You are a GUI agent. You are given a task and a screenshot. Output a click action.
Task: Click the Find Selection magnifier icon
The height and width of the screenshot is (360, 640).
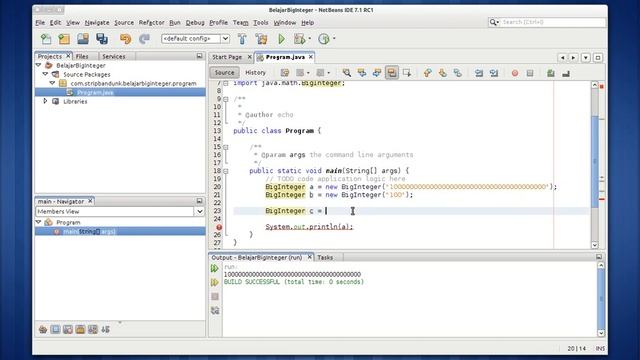(x=347, y=73)
